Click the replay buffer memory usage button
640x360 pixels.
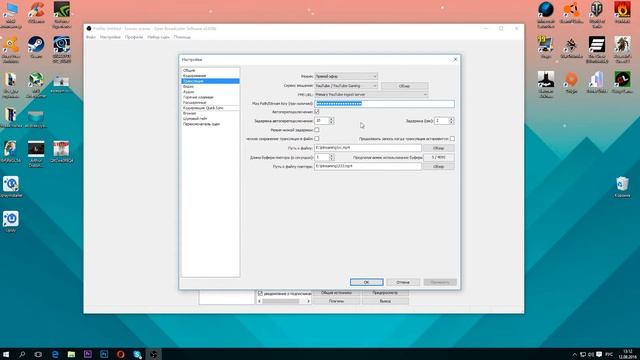pos(438,157)
